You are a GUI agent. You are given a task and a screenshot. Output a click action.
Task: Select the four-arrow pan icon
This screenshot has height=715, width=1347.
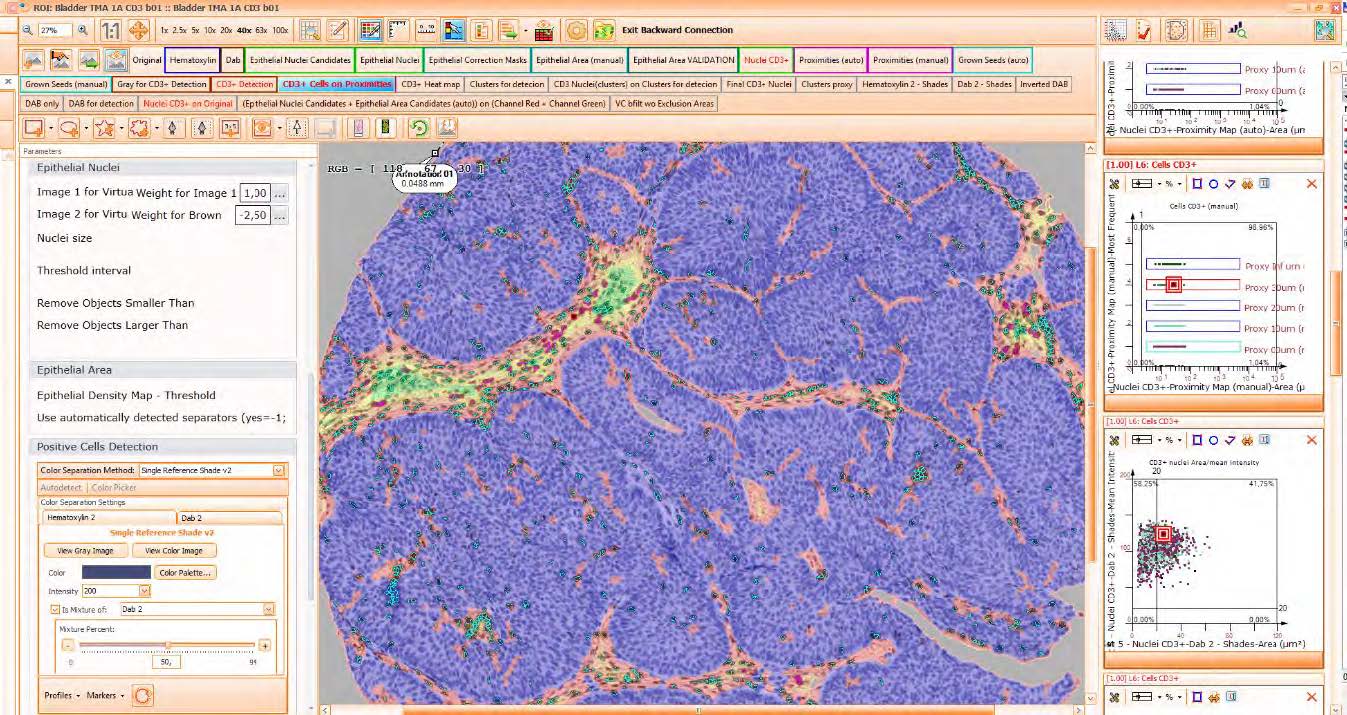pyautogui.click(x=138, y=30)
